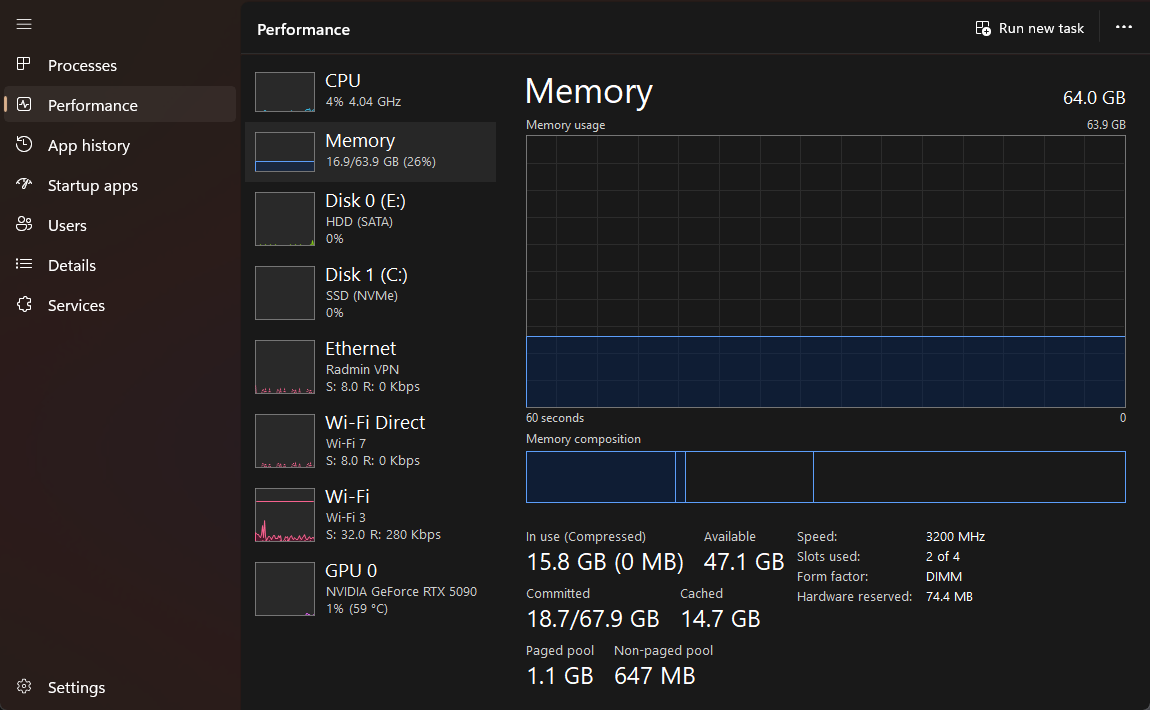Viewport: 1150px width, 710px height.
Task: Click the S: 32.0 R: 280 Kbps reading
Action: [x=383, y=535]
